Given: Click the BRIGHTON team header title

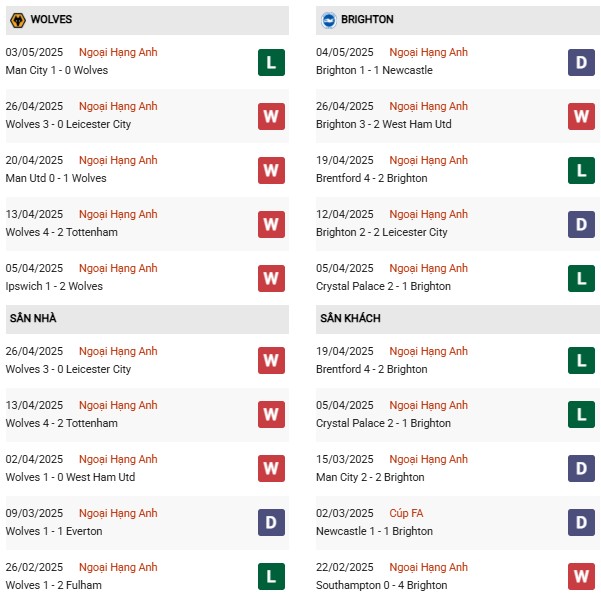Looking at the screenshot, I should (366, 20).
